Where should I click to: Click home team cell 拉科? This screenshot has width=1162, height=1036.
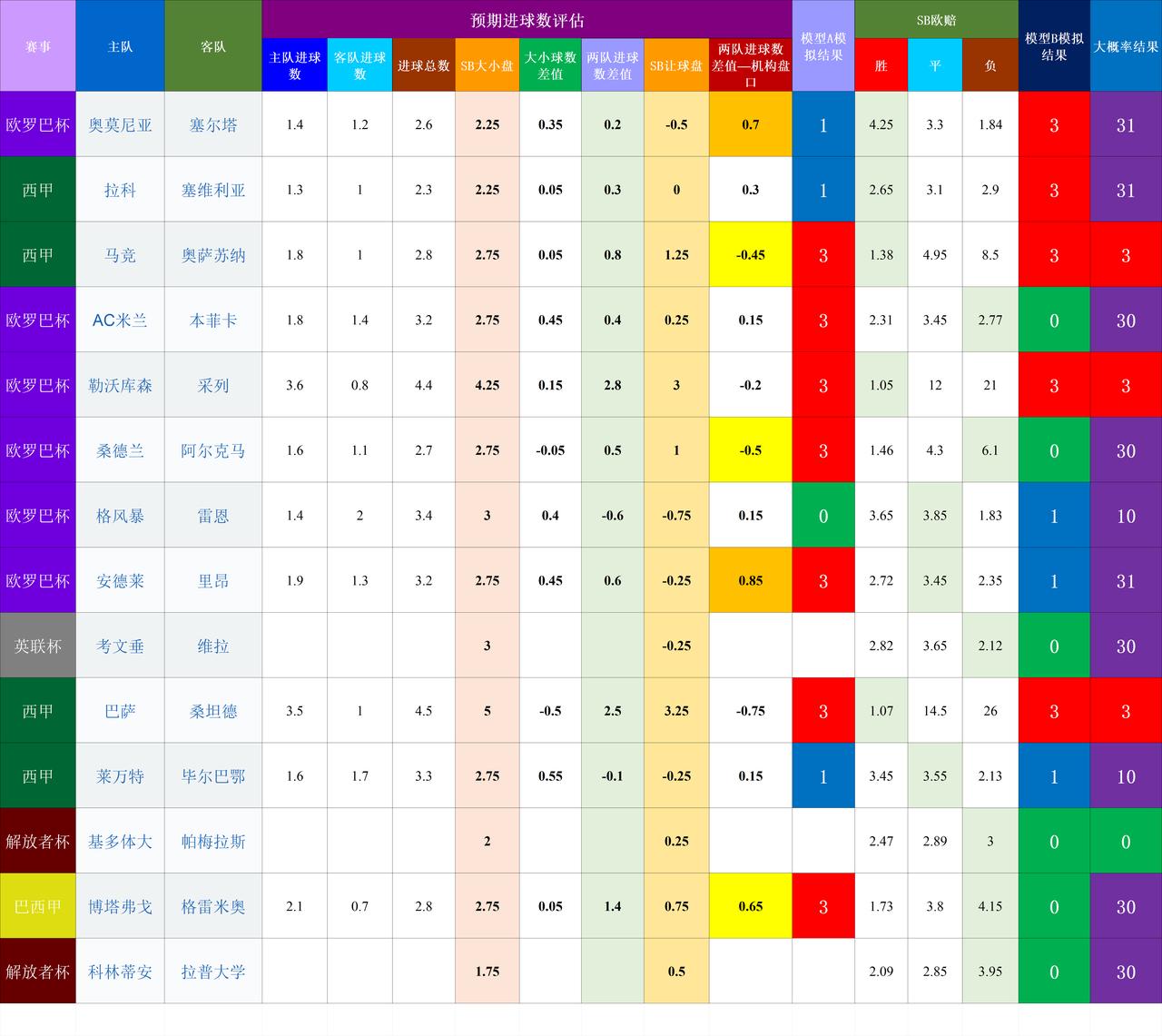click(x=121, y=190)
